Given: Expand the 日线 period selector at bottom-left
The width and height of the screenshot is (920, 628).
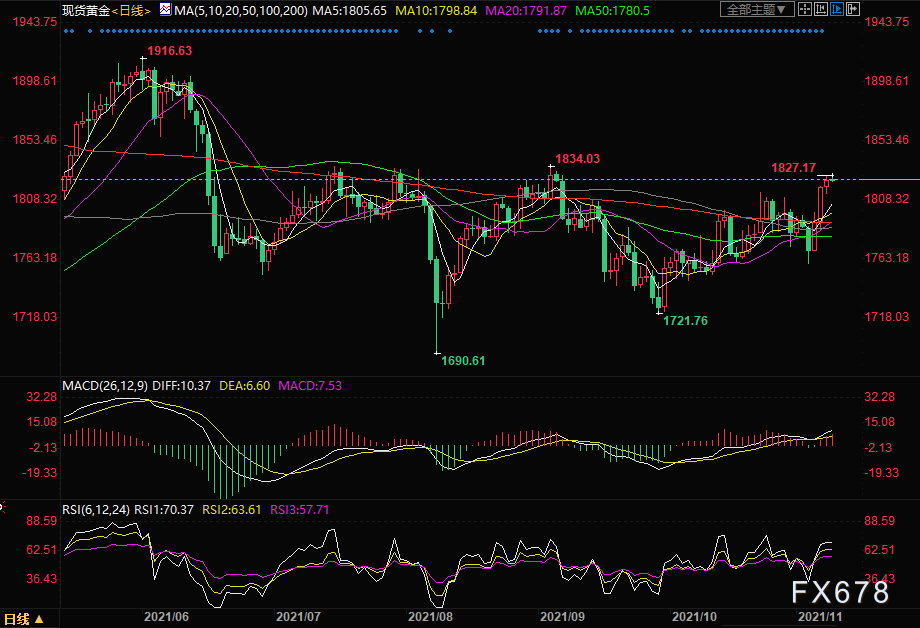Looking at the screenshot, I should point(23,619).
